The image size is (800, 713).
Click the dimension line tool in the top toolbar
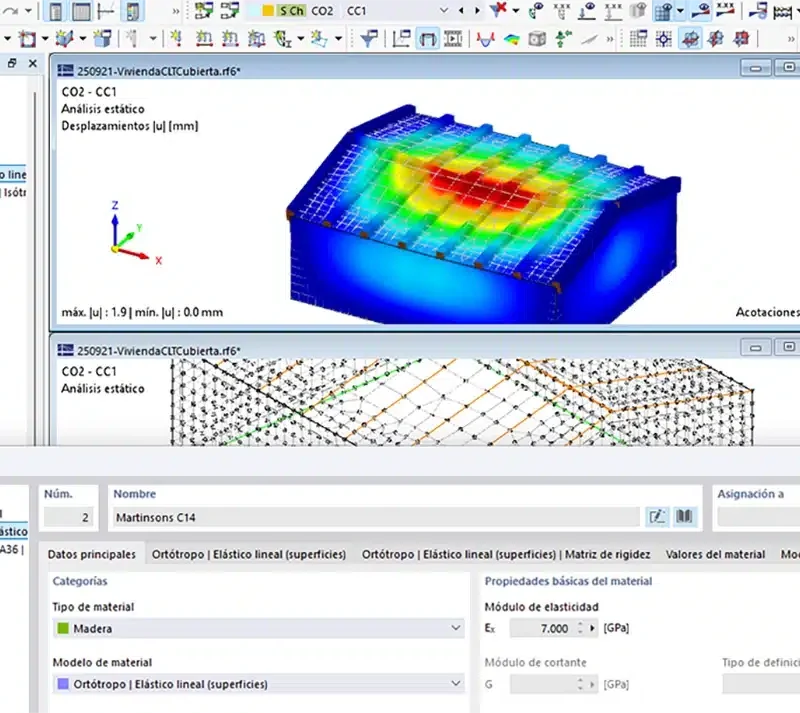(x=106, y=11)
